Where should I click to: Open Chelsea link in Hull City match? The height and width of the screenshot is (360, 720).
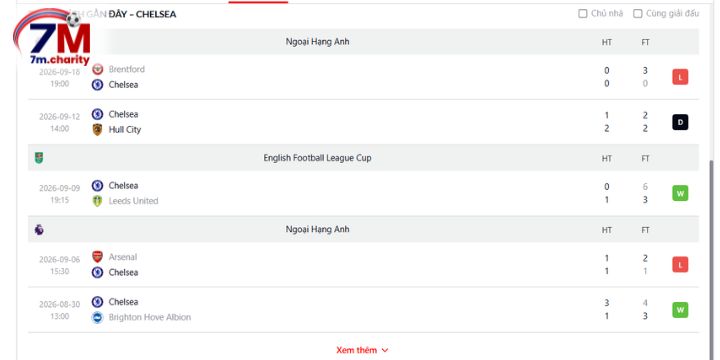coord(123,114)
